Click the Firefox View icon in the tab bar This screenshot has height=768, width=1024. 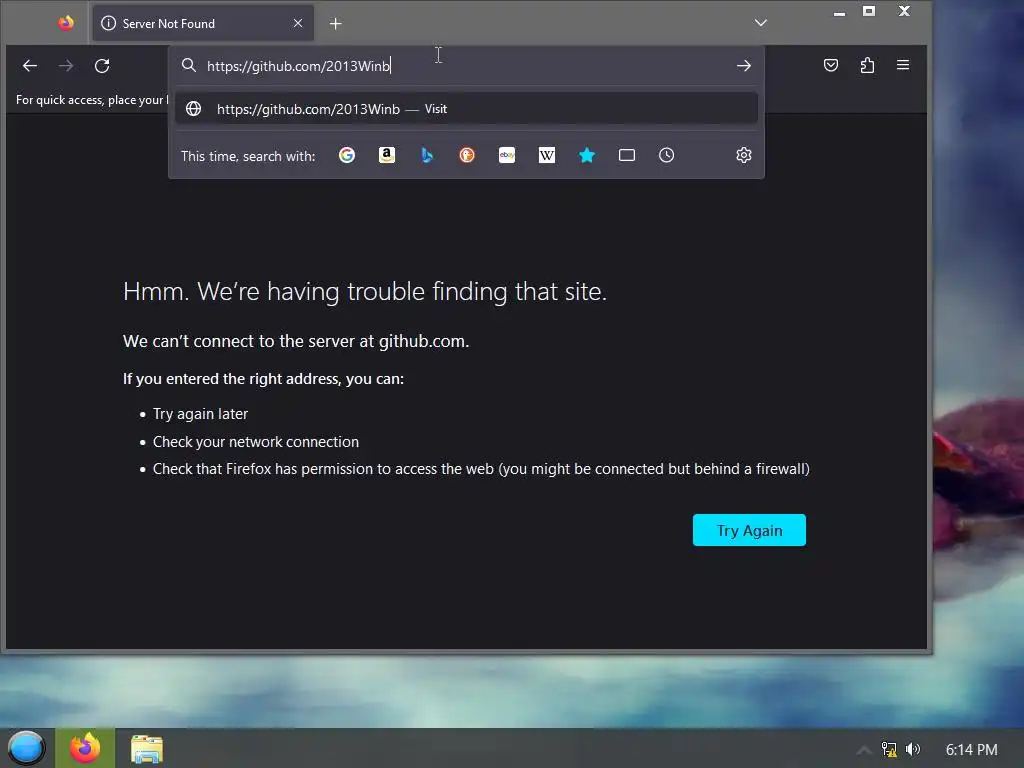[66, 24]
